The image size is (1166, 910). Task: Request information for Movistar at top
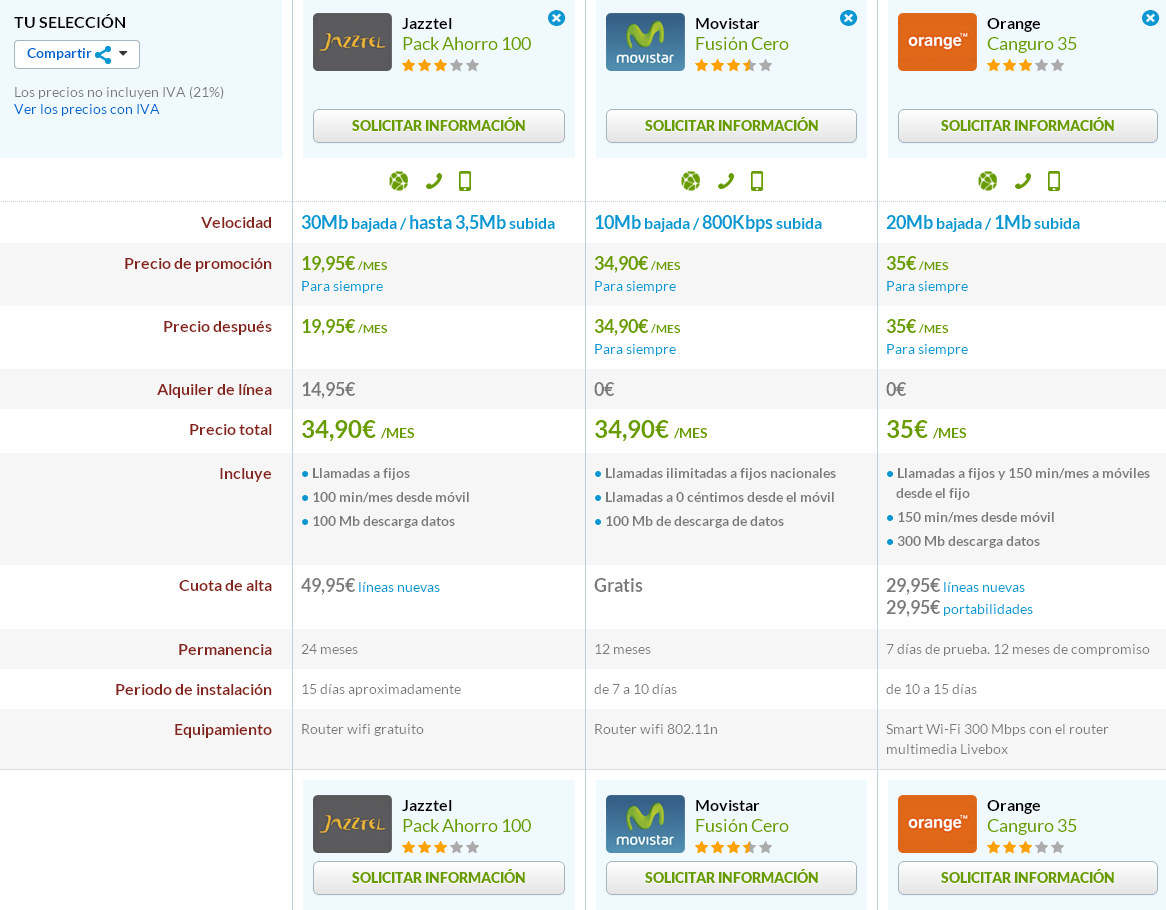click(731, 126)
